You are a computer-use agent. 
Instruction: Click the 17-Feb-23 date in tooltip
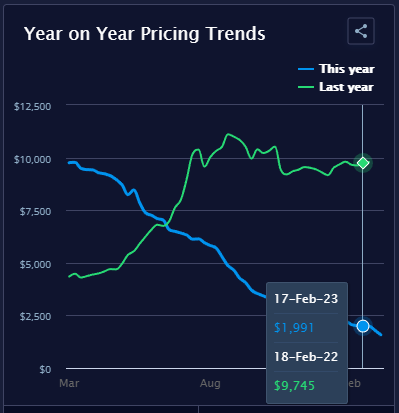[x=306, y=299]
